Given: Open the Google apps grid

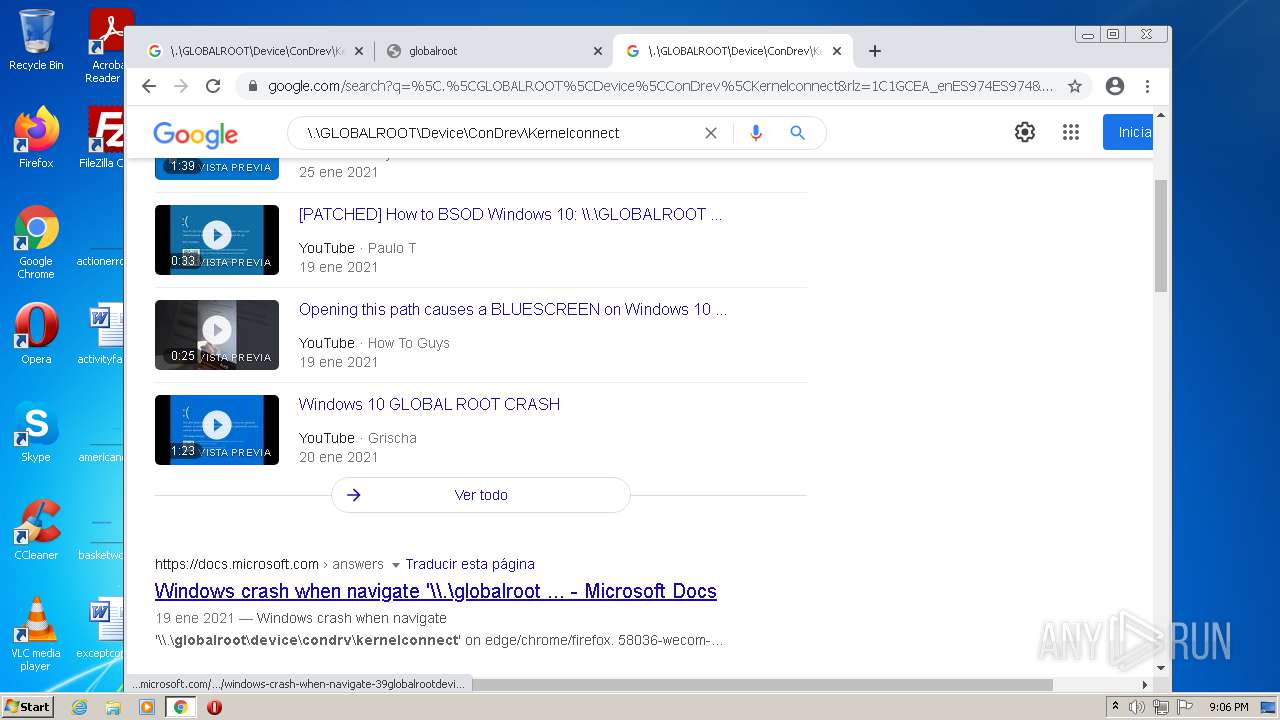Looking at the screenshot, I should (1071, 132).
